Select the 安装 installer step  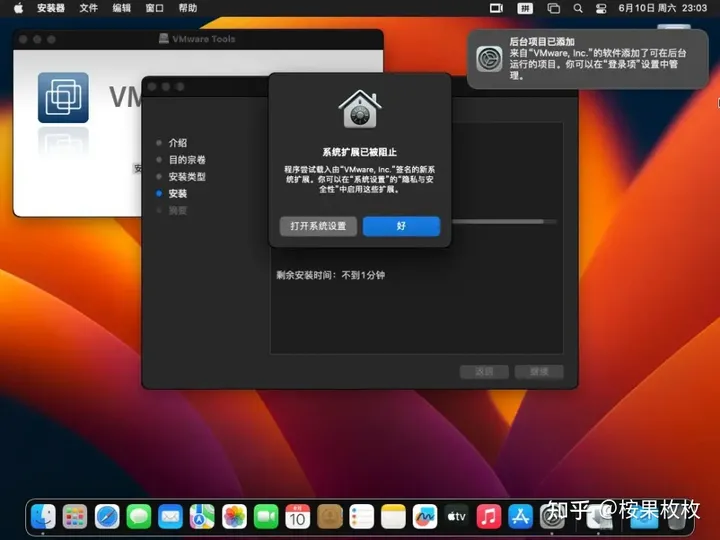178,194
